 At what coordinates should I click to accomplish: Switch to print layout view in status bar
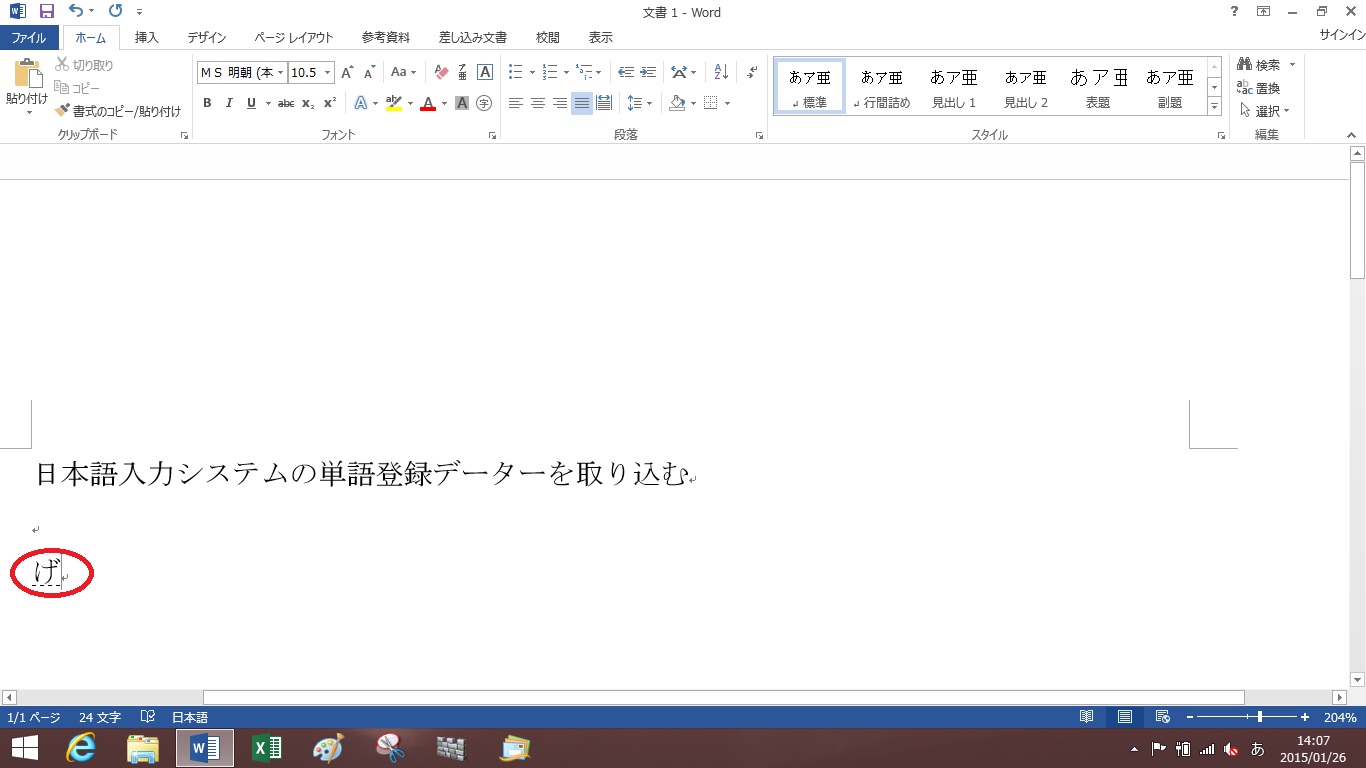1124,717
